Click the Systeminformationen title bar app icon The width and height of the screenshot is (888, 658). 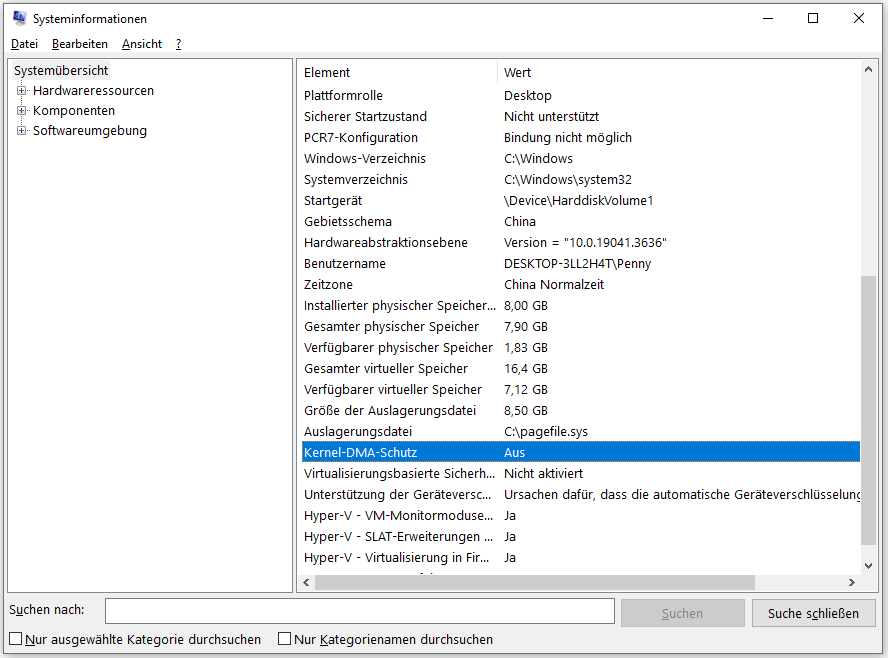[x=19, y=18]
